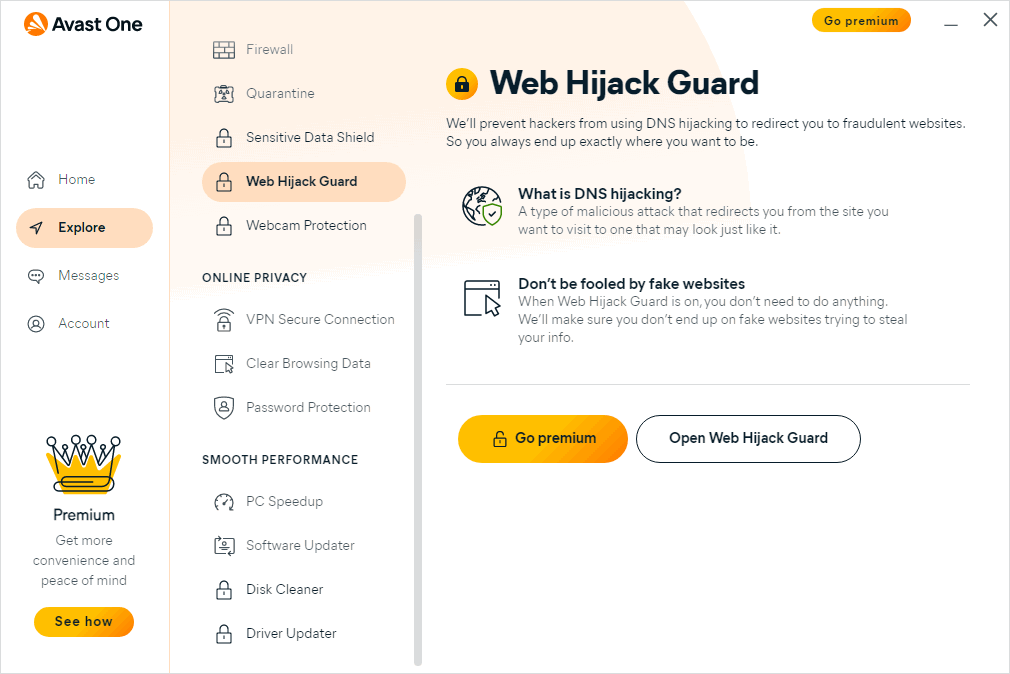
Task: Click the Driver Updater lock icon
Action: click(224, 633)
